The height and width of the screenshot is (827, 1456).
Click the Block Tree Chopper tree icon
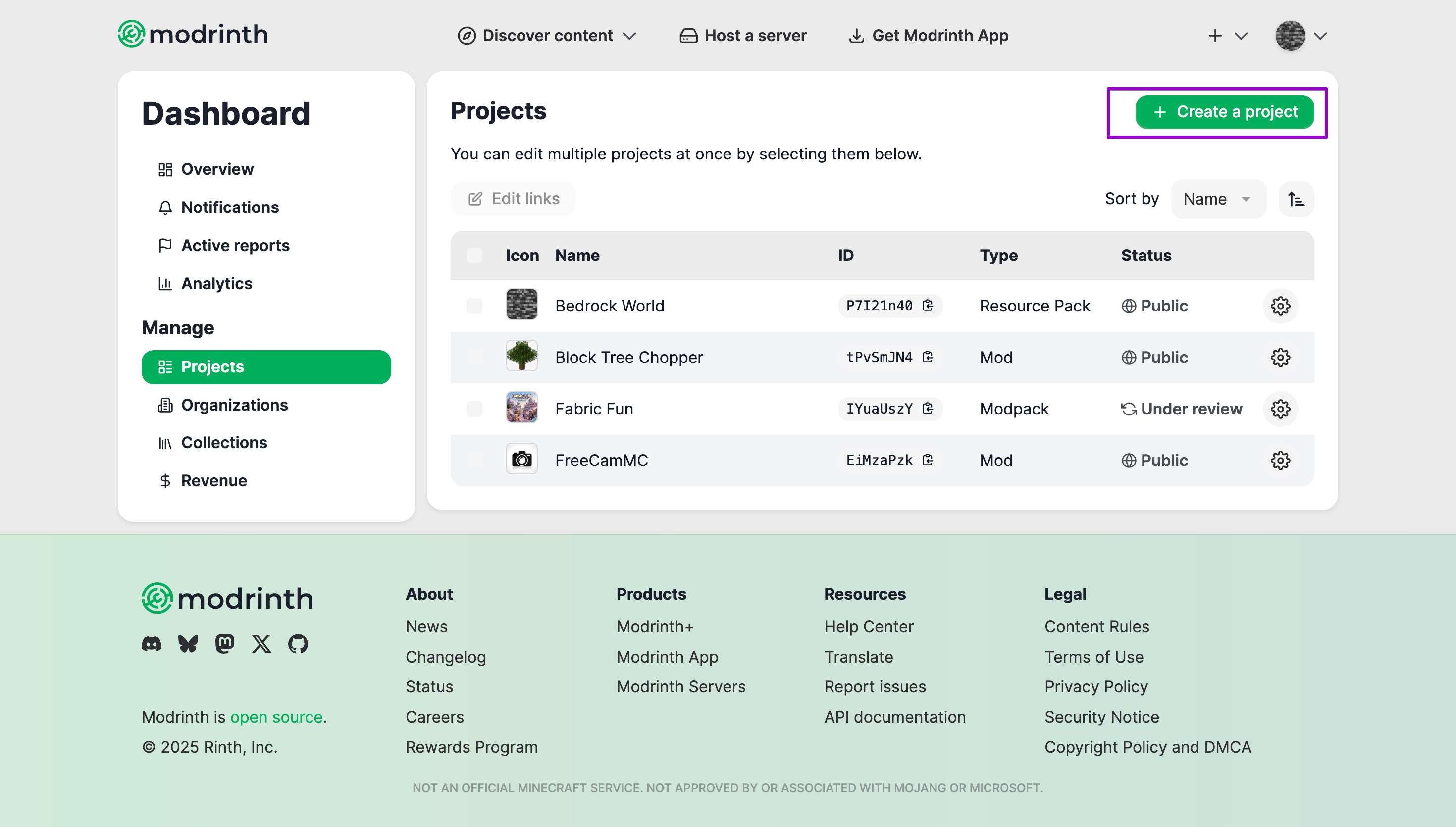521,356
